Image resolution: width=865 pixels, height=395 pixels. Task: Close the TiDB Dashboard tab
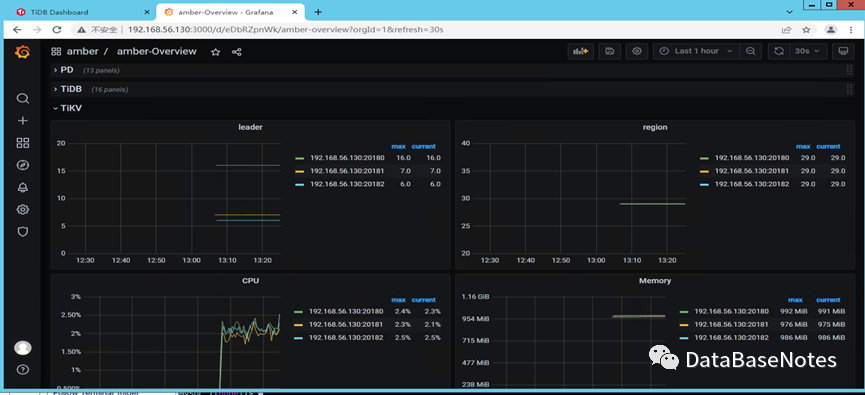pos(146,12)
